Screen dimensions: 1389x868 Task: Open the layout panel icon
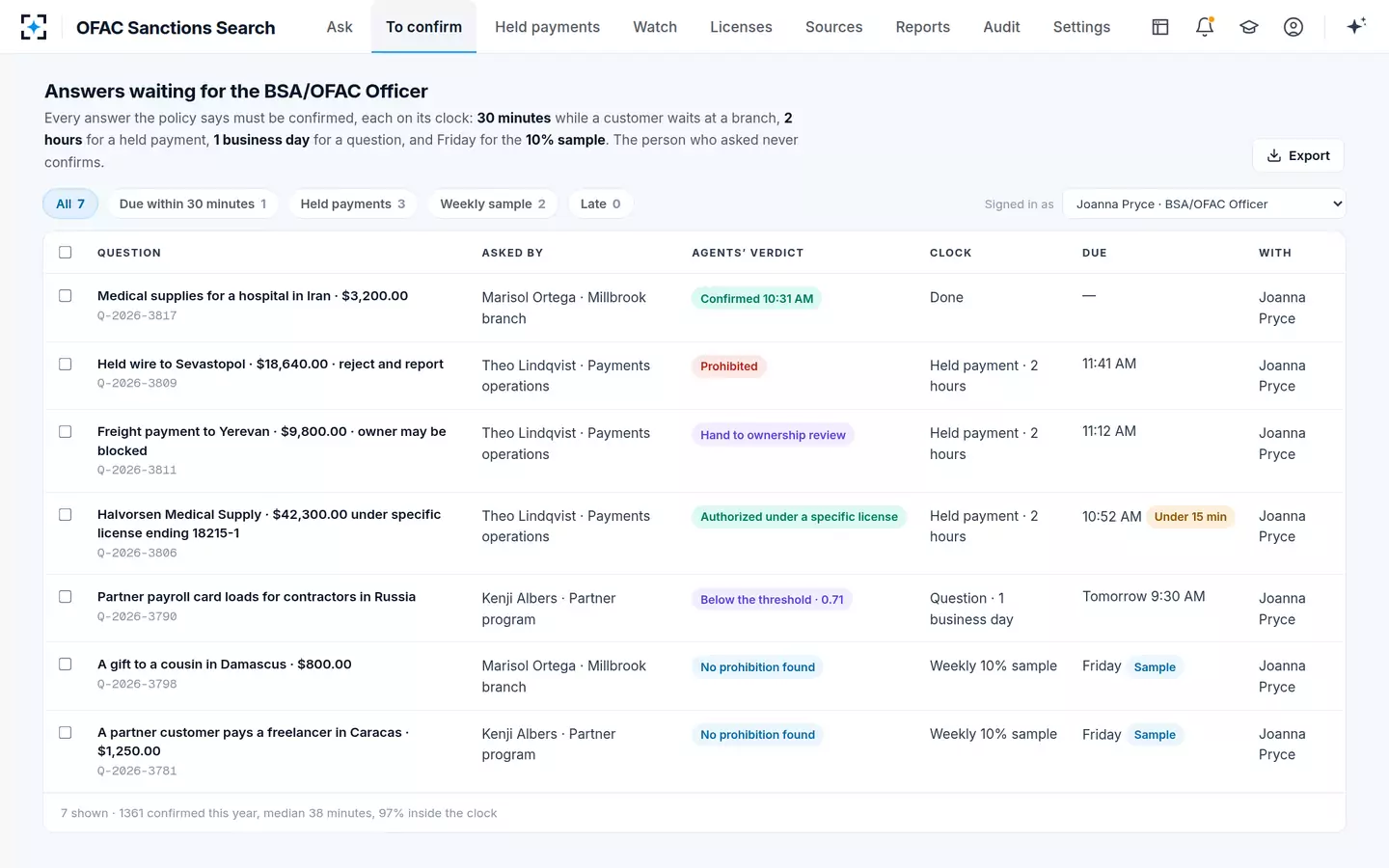click(1160, 27)
